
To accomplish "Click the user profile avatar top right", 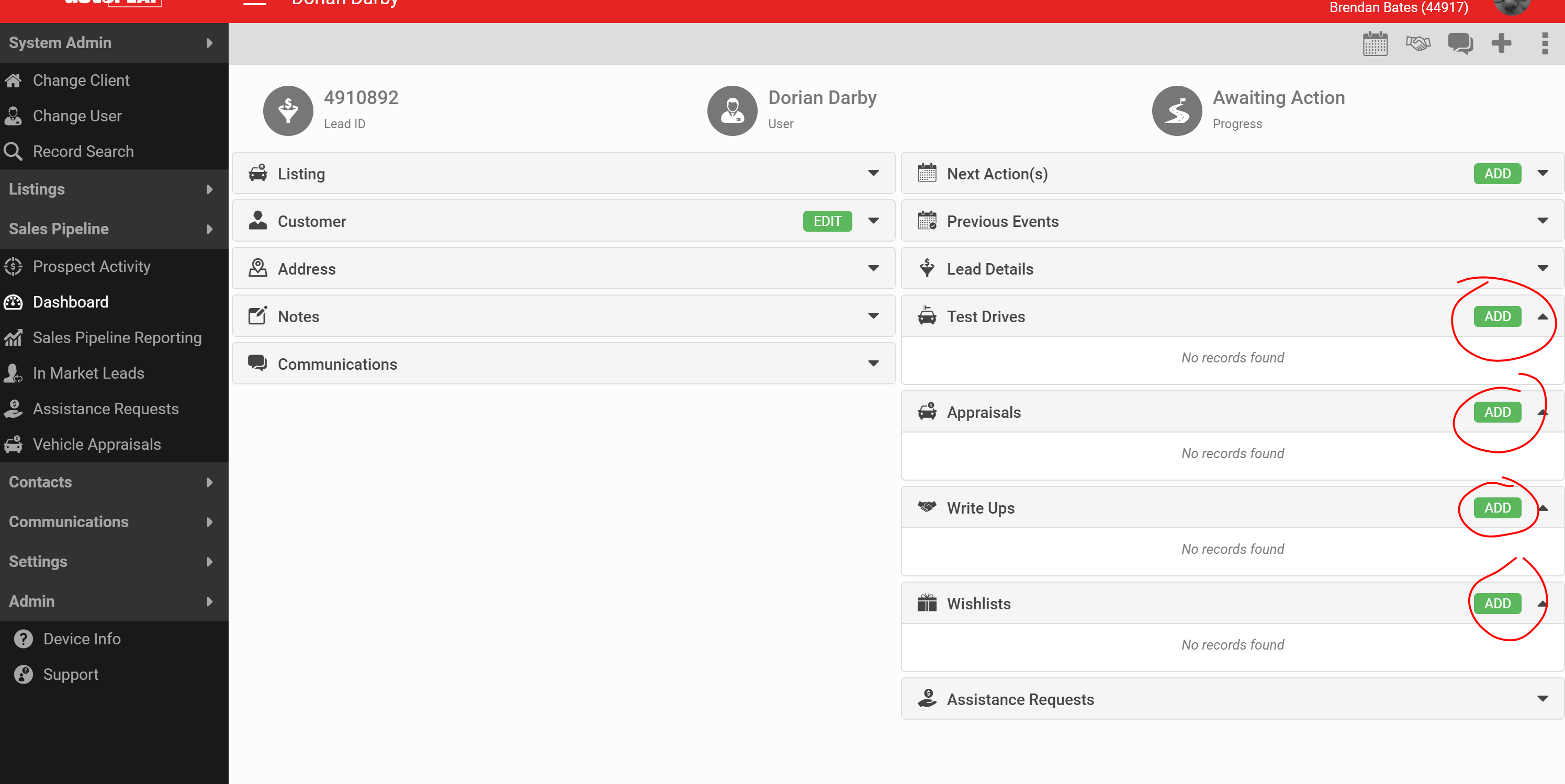I will coord(1511,6).
